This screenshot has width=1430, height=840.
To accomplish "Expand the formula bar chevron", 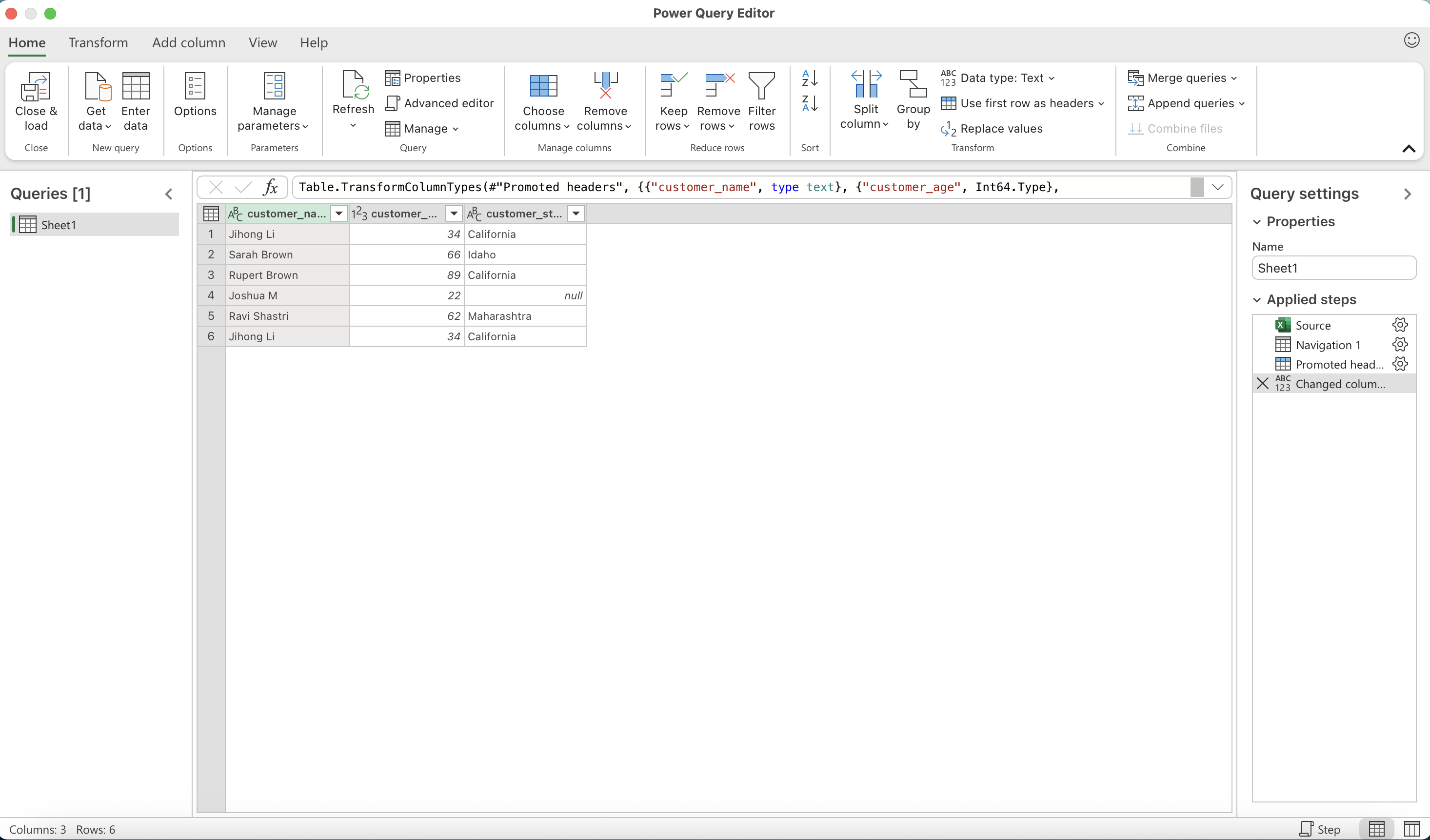I will [1217, 187].
